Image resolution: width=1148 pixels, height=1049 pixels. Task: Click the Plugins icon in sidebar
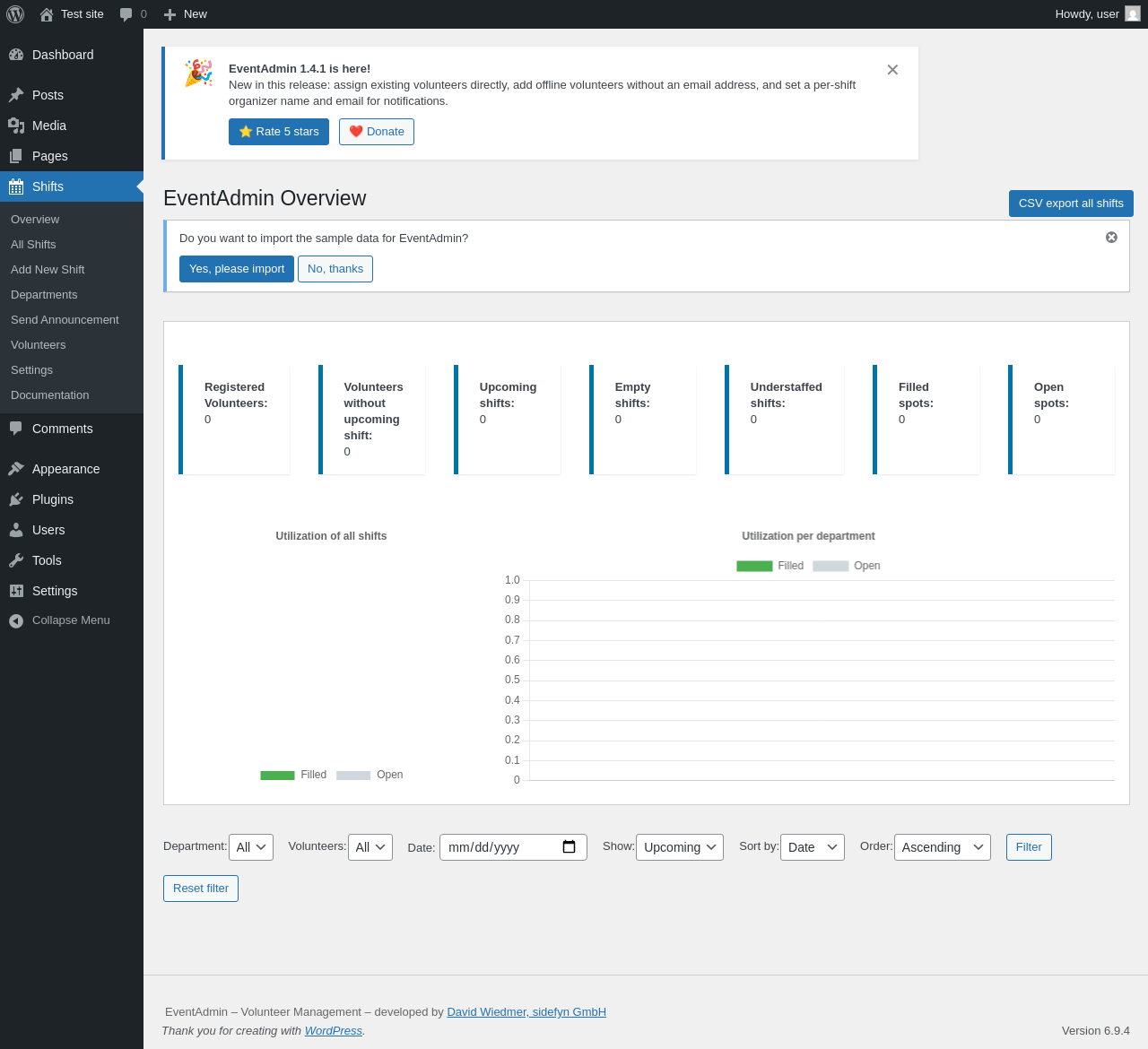coord(16,499)
